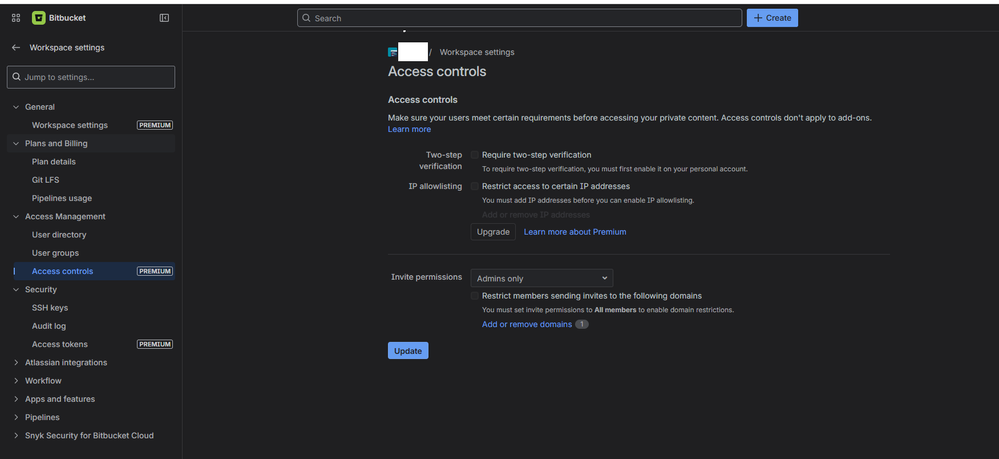Expand the Pipelines section
This screenshot has height=459, width=999.
(x=16, y=418)
